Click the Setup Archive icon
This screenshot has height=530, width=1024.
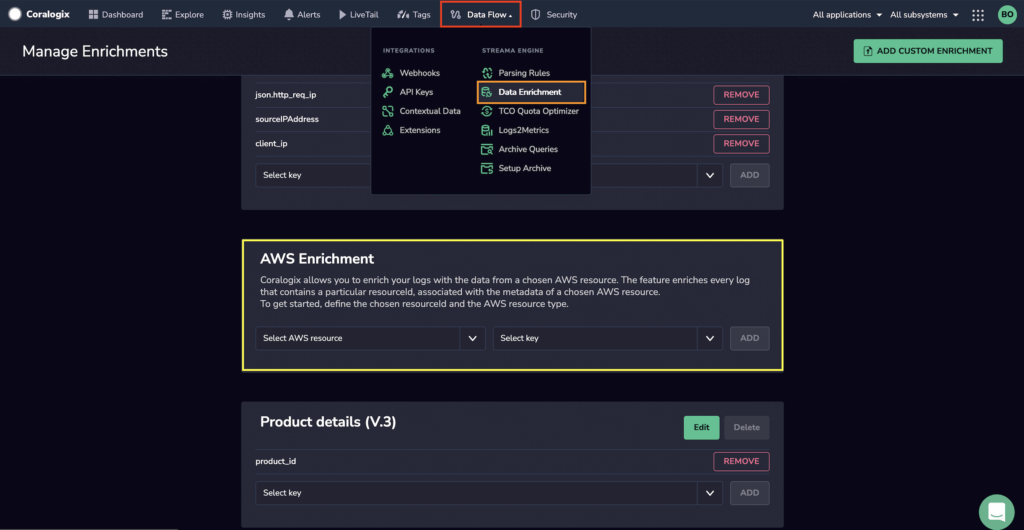tap(486, 168)
